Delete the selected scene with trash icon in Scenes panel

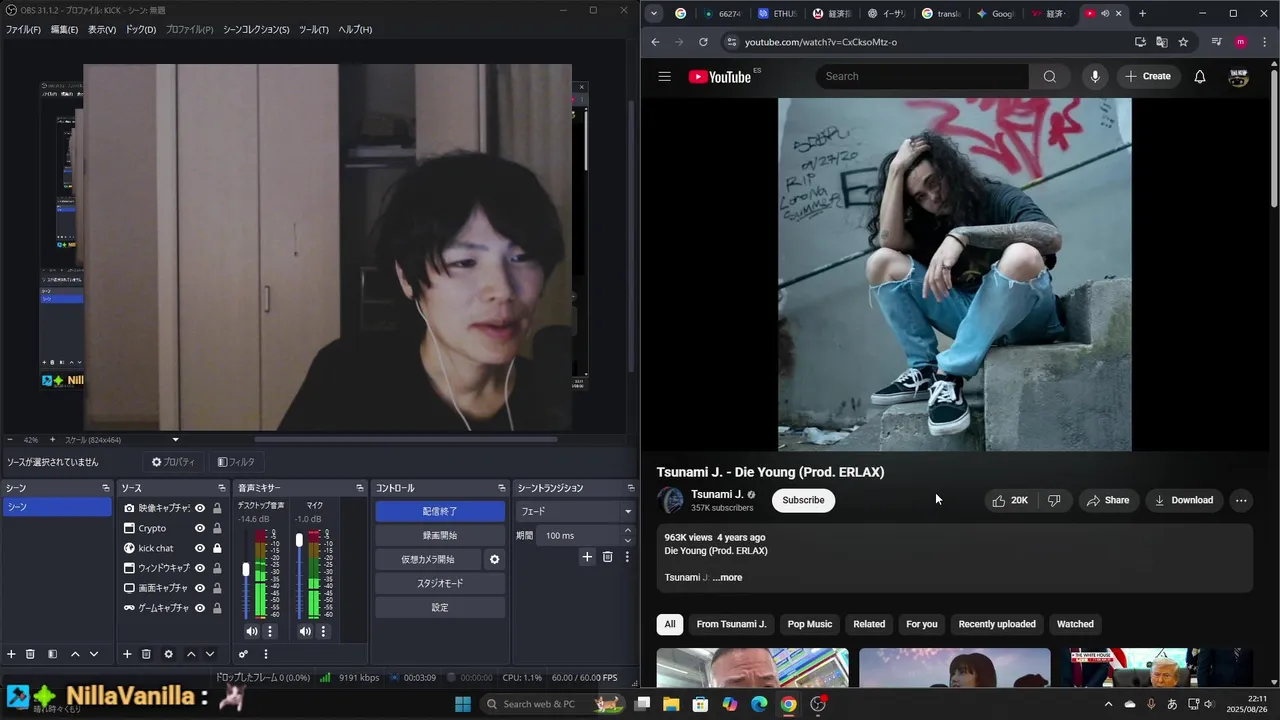[30, 654]
